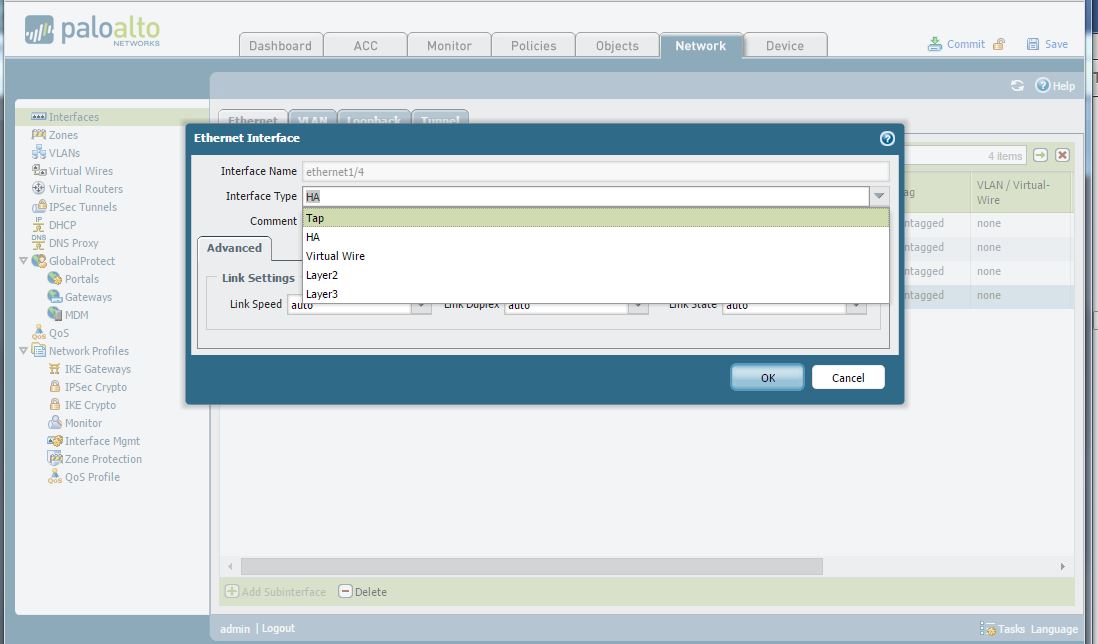Image resolution: width=1098 pixels, height=644 pixels.
Task: Click the Gateways icon under GlobalProtect
Action: point(55,297)
